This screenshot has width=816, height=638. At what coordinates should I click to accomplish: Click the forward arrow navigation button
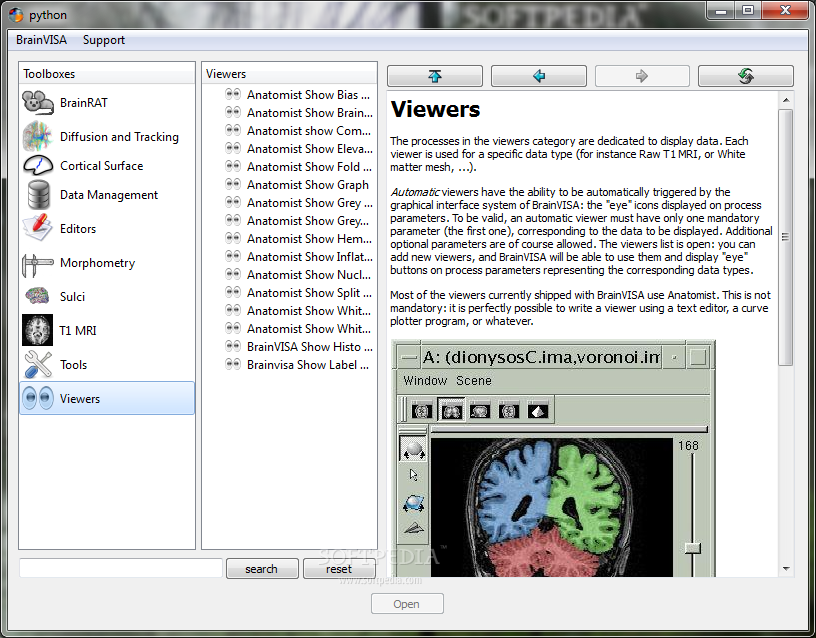click(x=642, y=76)
